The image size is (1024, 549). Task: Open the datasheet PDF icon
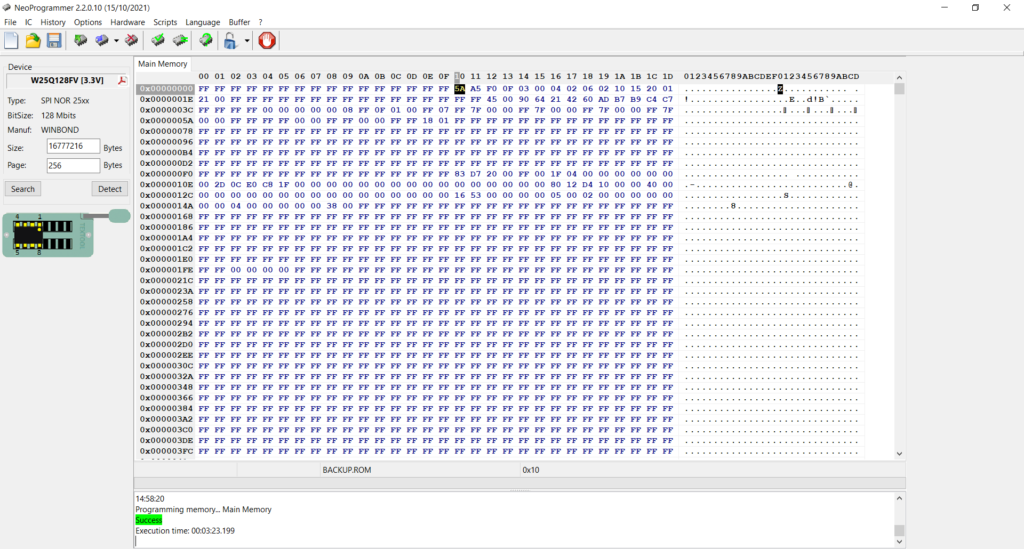122,81
